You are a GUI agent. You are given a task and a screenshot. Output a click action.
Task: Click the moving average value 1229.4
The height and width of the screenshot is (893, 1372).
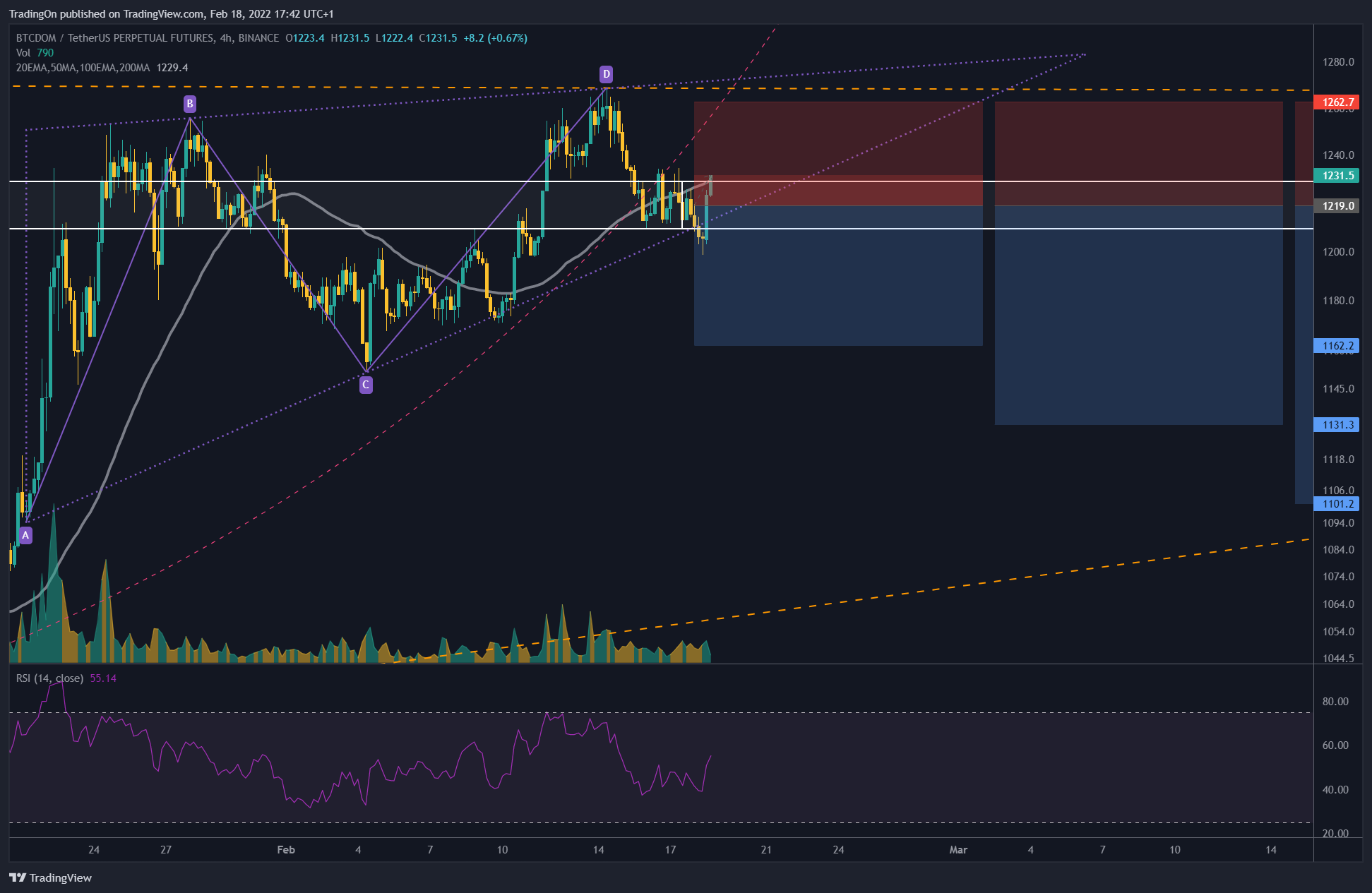172,68
